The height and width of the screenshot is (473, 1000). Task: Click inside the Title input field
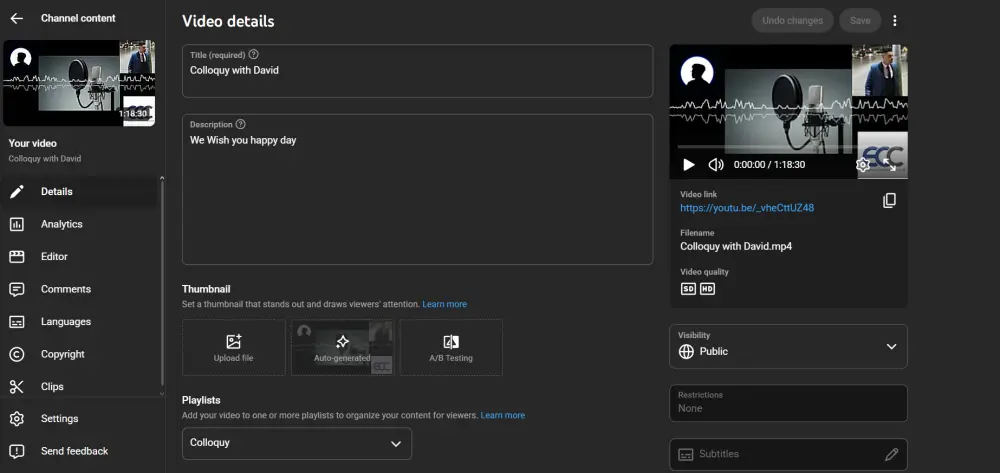tap(417, 71)
